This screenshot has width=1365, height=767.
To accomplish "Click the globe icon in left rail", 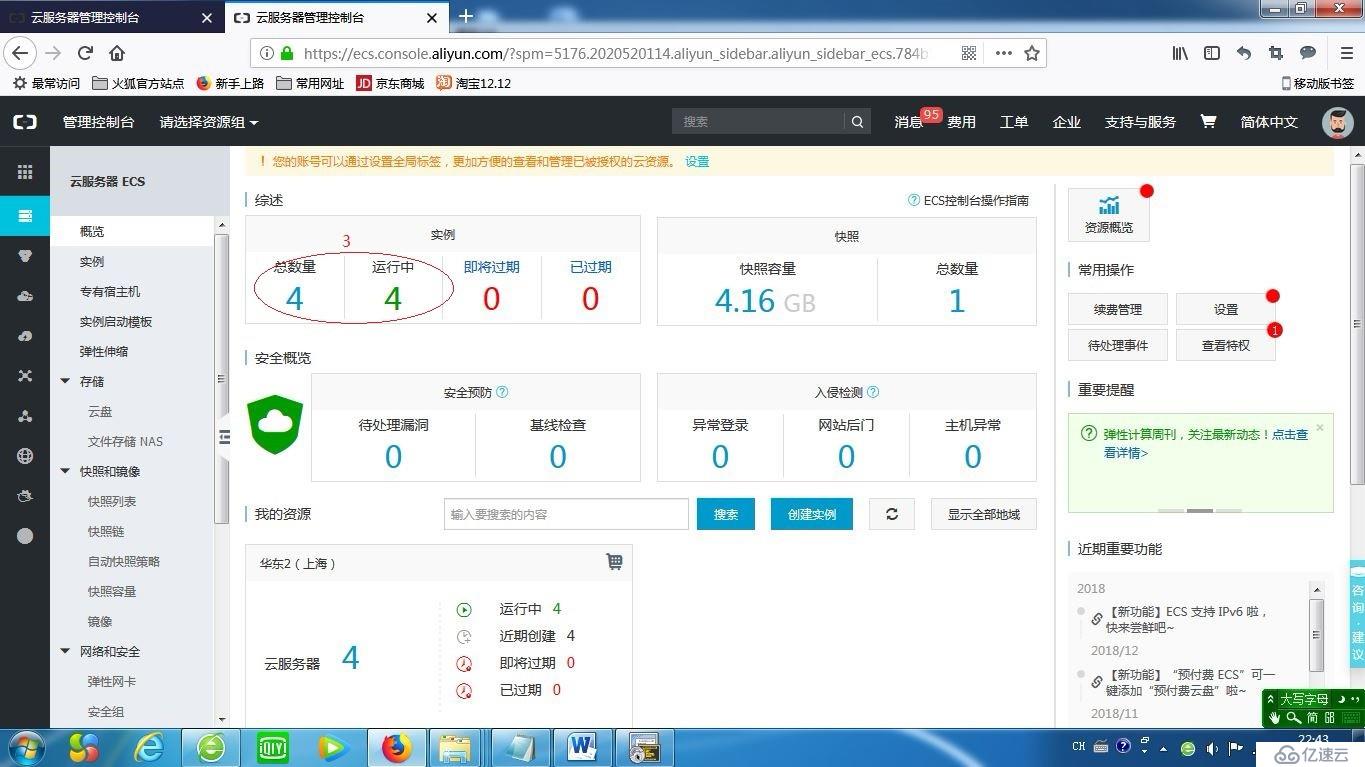I will click(x=25, y=456).
